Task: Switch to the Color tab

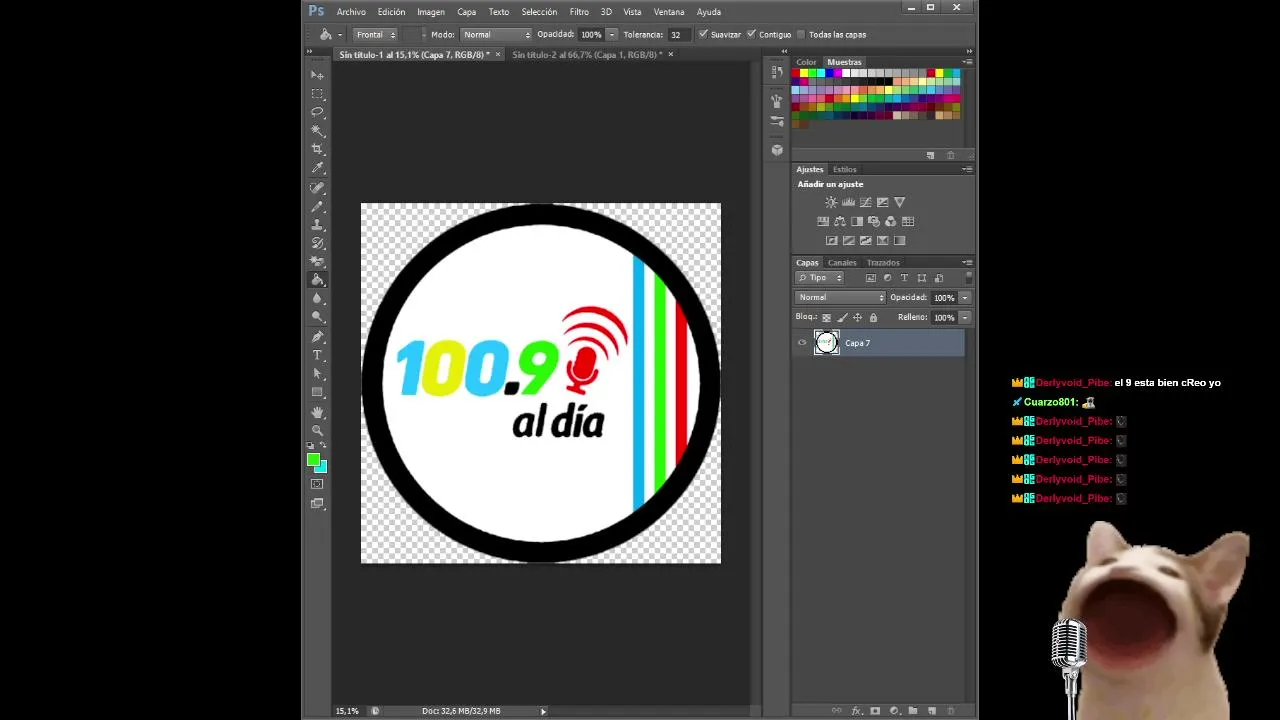Action: (x=806, y=62)
